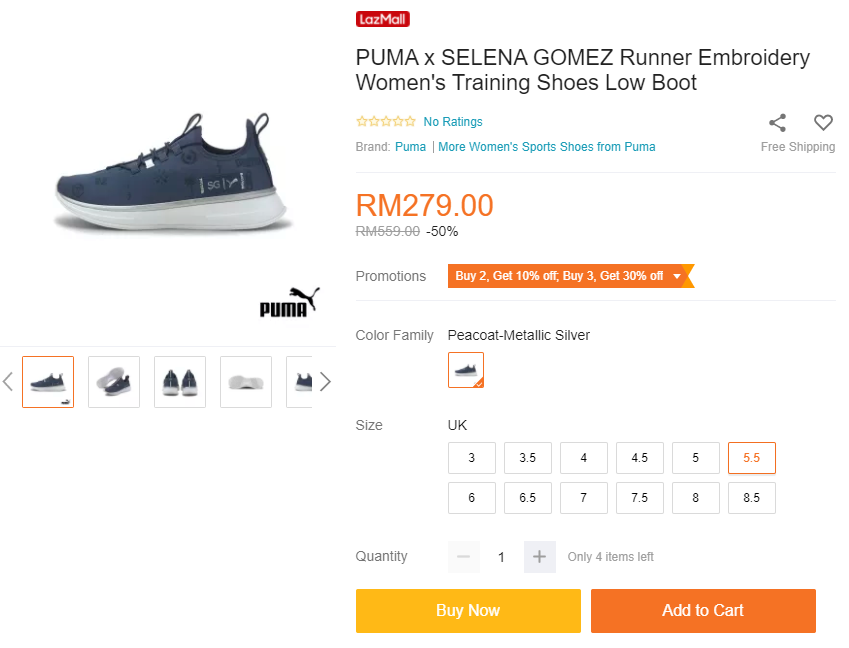This screenshot has width=849, height=648.
Task: Show previous product thumbnails
Action: [x=8, y=381]
